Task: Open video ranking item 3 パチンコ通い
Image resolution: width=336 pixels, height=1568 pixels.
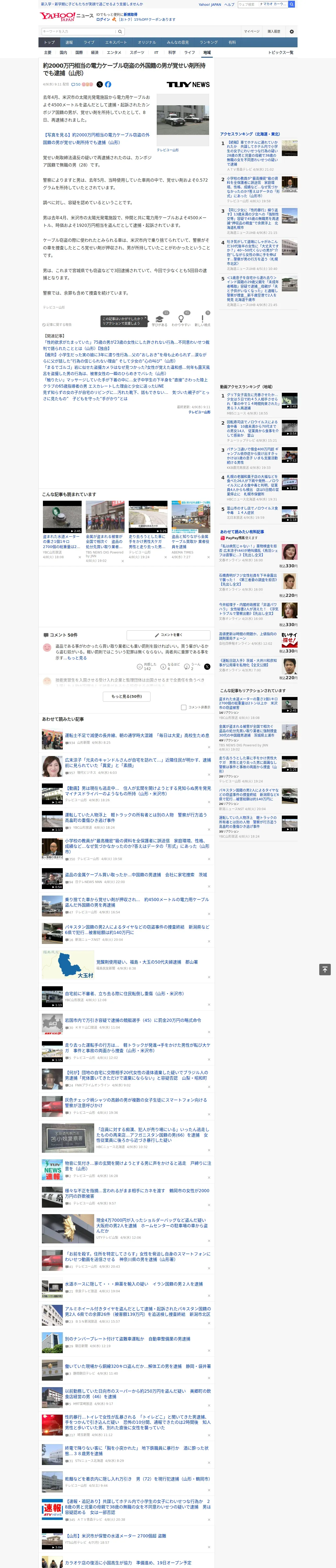Action: [x=253, y=456]
